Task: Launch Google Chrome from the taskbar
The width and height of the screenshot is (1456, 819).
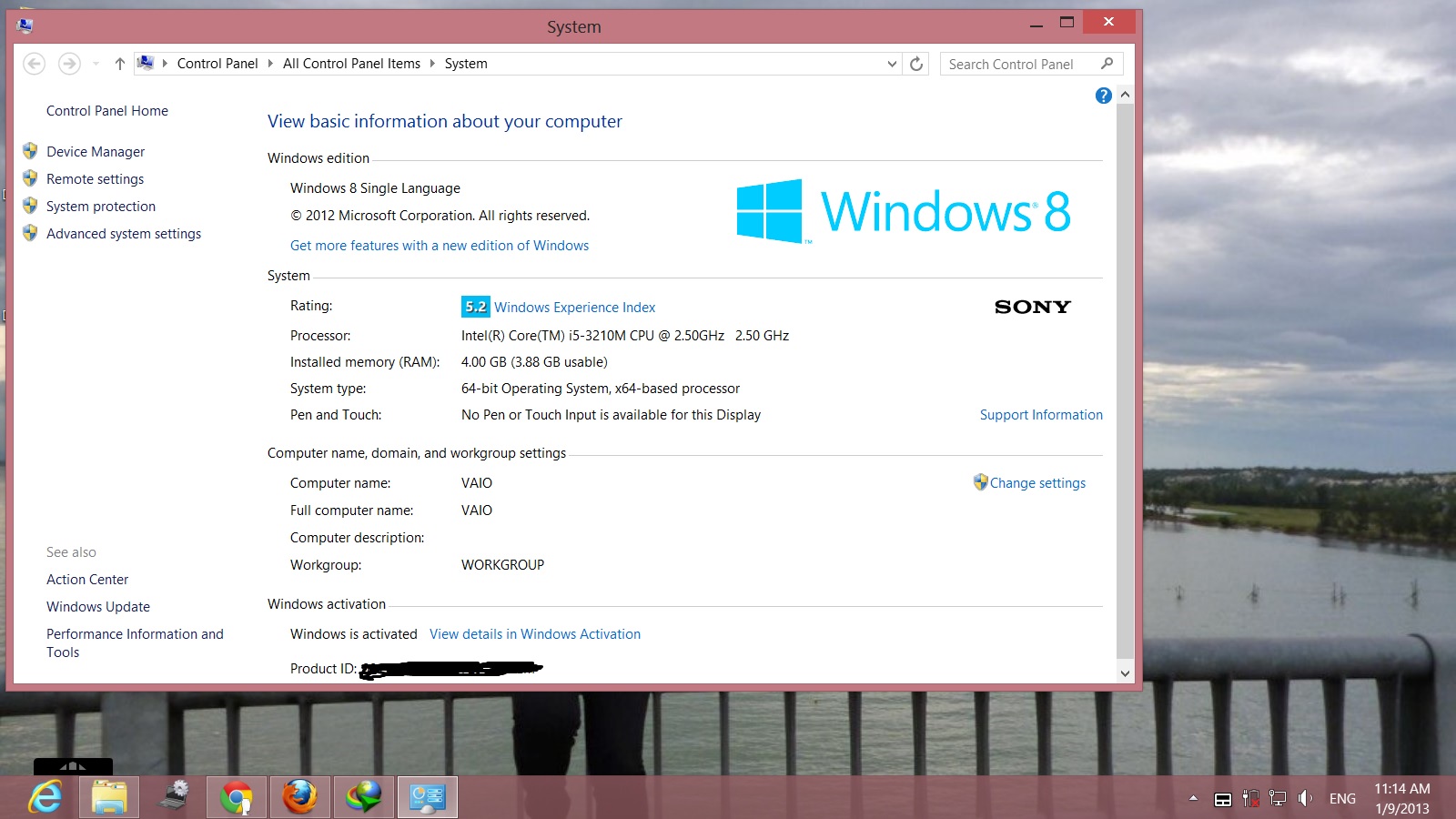Action: click(237, 798)
